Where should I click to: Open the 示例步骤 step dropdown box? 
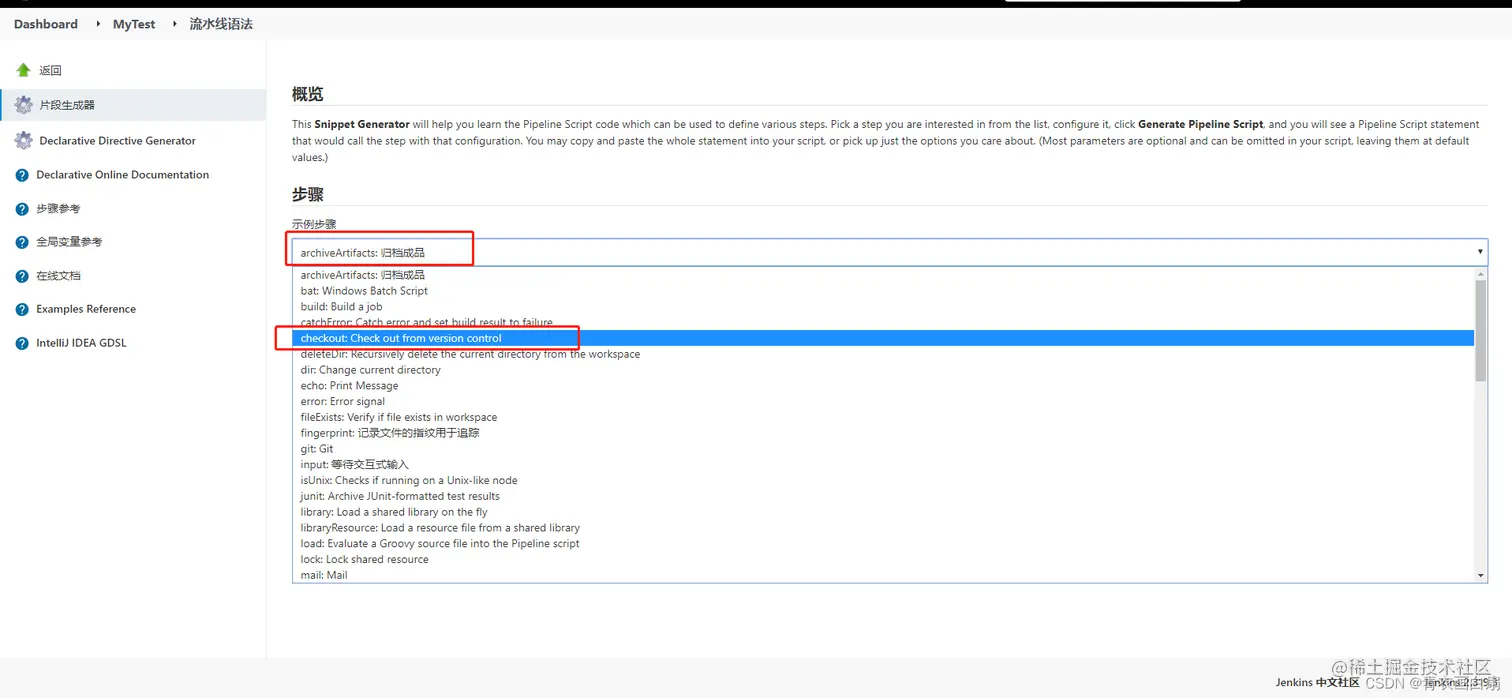point(889,252)
